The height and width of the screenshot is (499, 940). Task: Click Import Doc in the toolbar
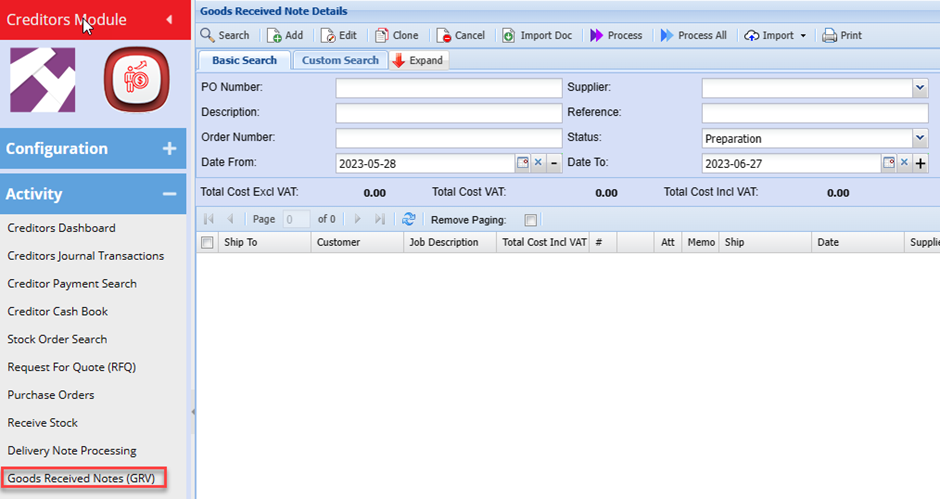click(537, 35)
